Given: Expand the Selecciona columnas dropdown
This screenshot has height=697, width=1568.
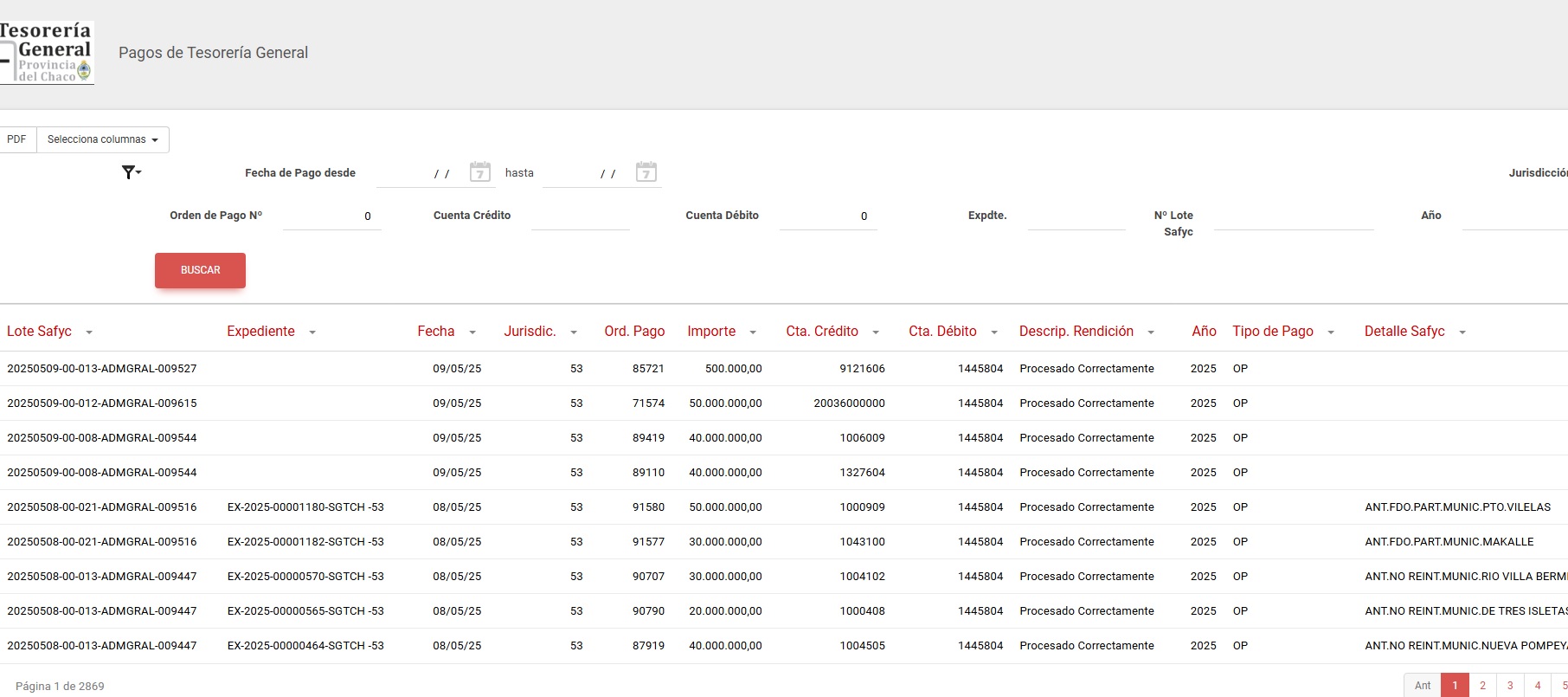Looking at the screenshot, I should pyautogui.click(x=102, y=139).
